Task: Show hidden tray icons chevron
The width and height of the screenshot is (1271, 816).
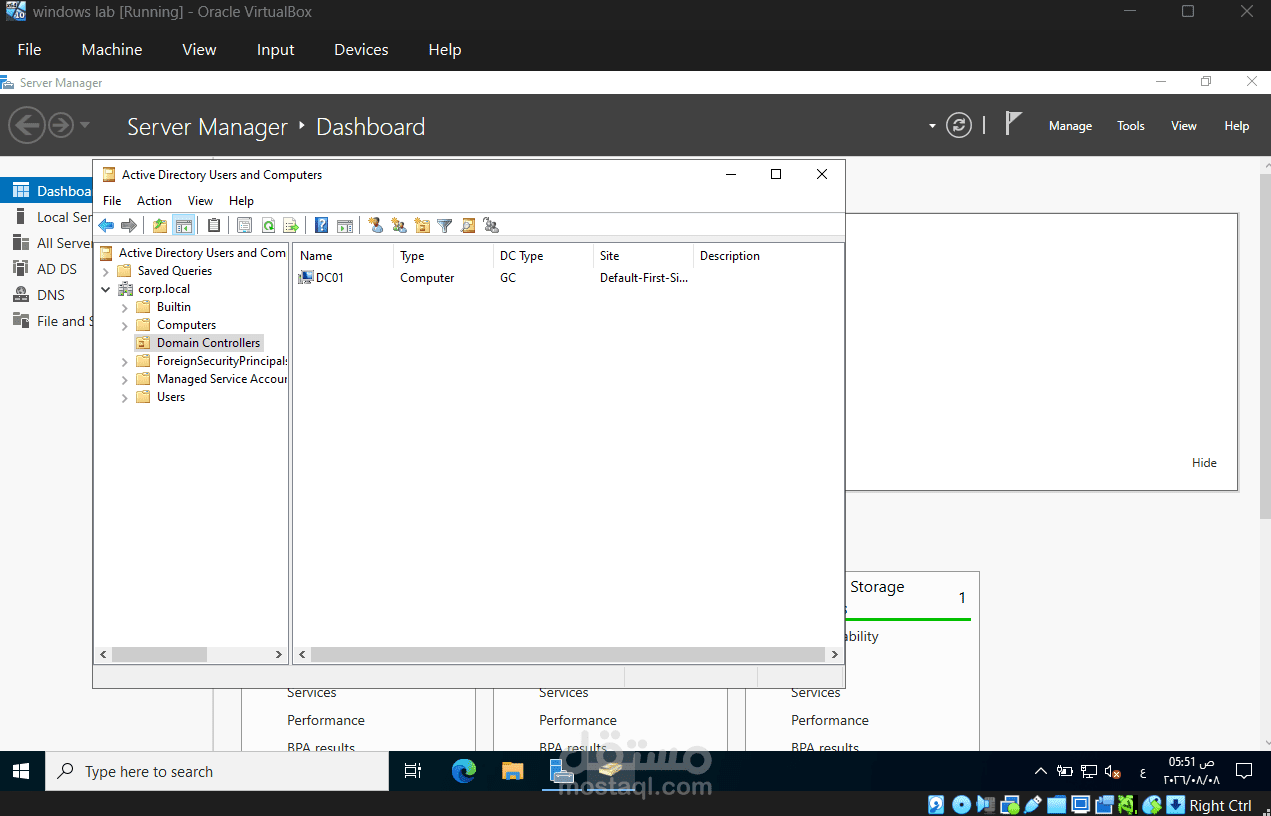Action: click(1041, 771)
